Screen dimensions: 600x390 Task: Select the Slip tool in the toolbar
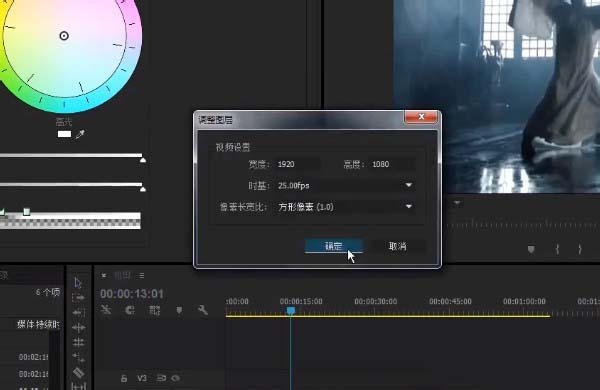click(x=78, y=386)
